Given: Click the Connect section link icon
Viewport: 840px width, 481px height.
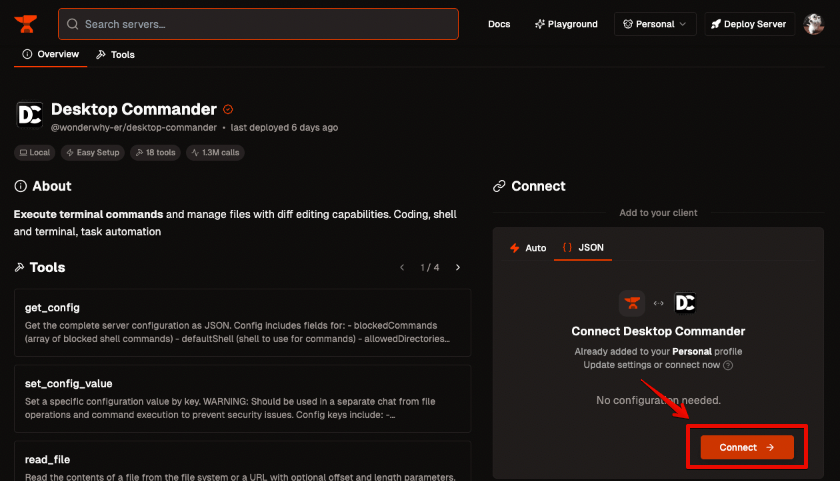Looking at the screenshot, I should [x=499, y=186].
